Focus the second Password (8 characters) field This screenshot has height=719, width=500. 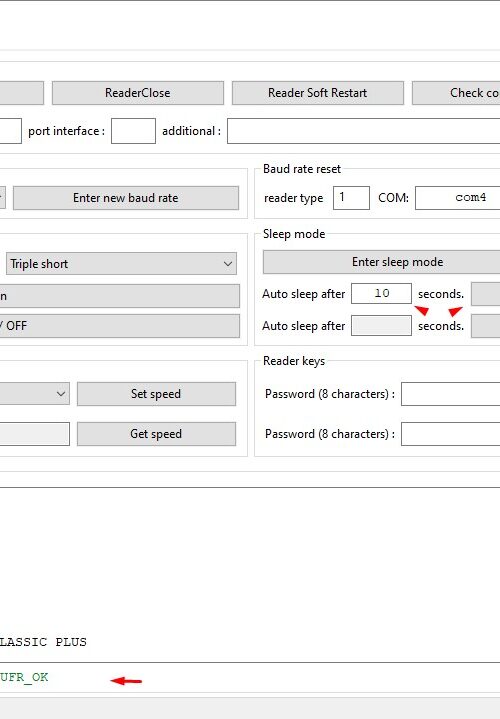[450, 434]
